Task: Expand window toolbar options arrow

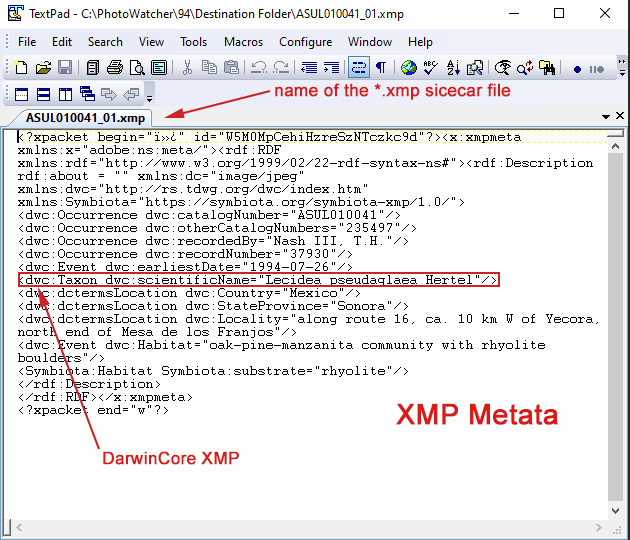Action: point(149,98)
